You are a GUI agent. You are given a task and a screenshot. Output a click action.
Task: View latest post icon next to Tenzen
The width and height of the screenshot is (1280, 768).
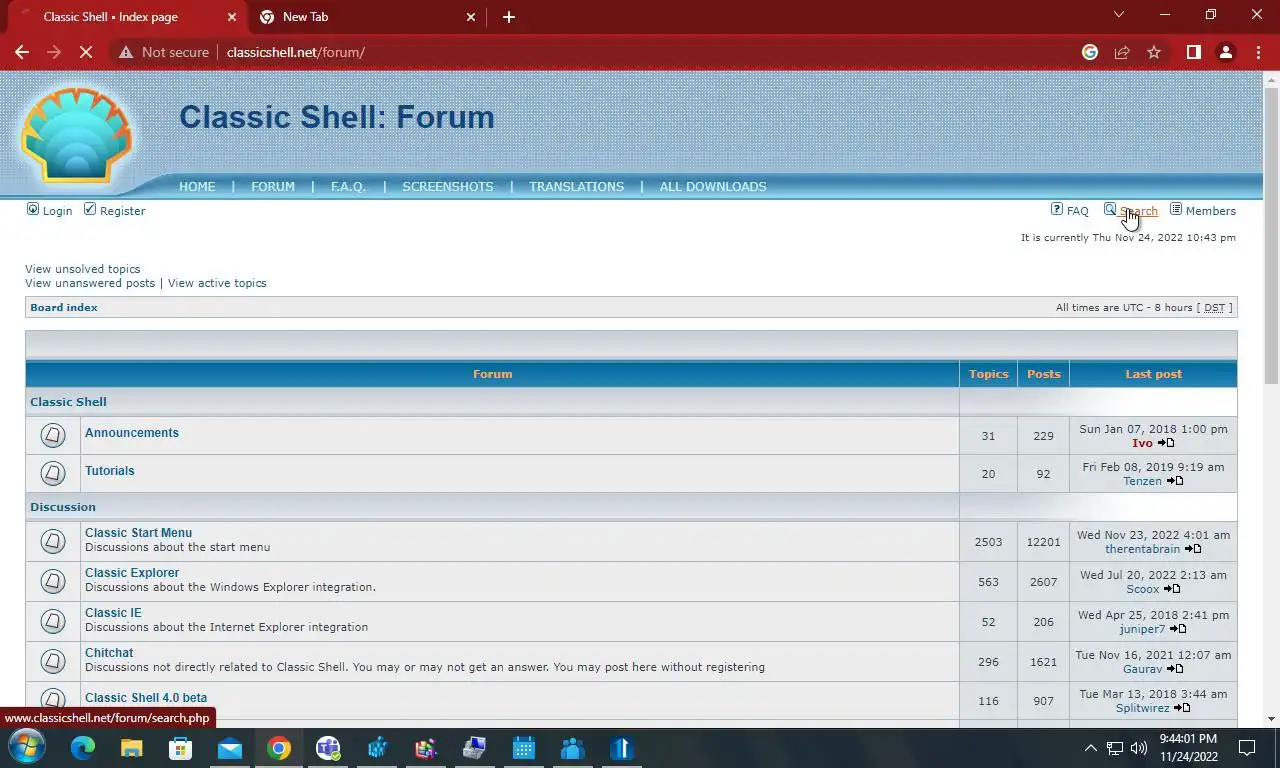(1175, 481)
